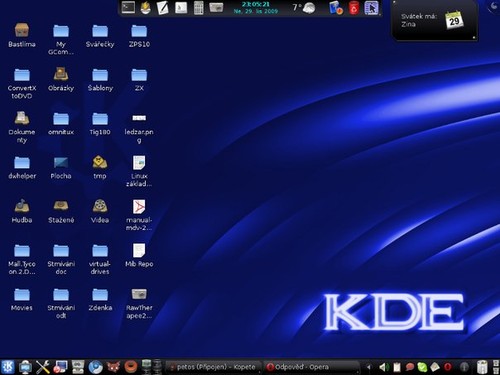Open the omnitux folder

61,123
